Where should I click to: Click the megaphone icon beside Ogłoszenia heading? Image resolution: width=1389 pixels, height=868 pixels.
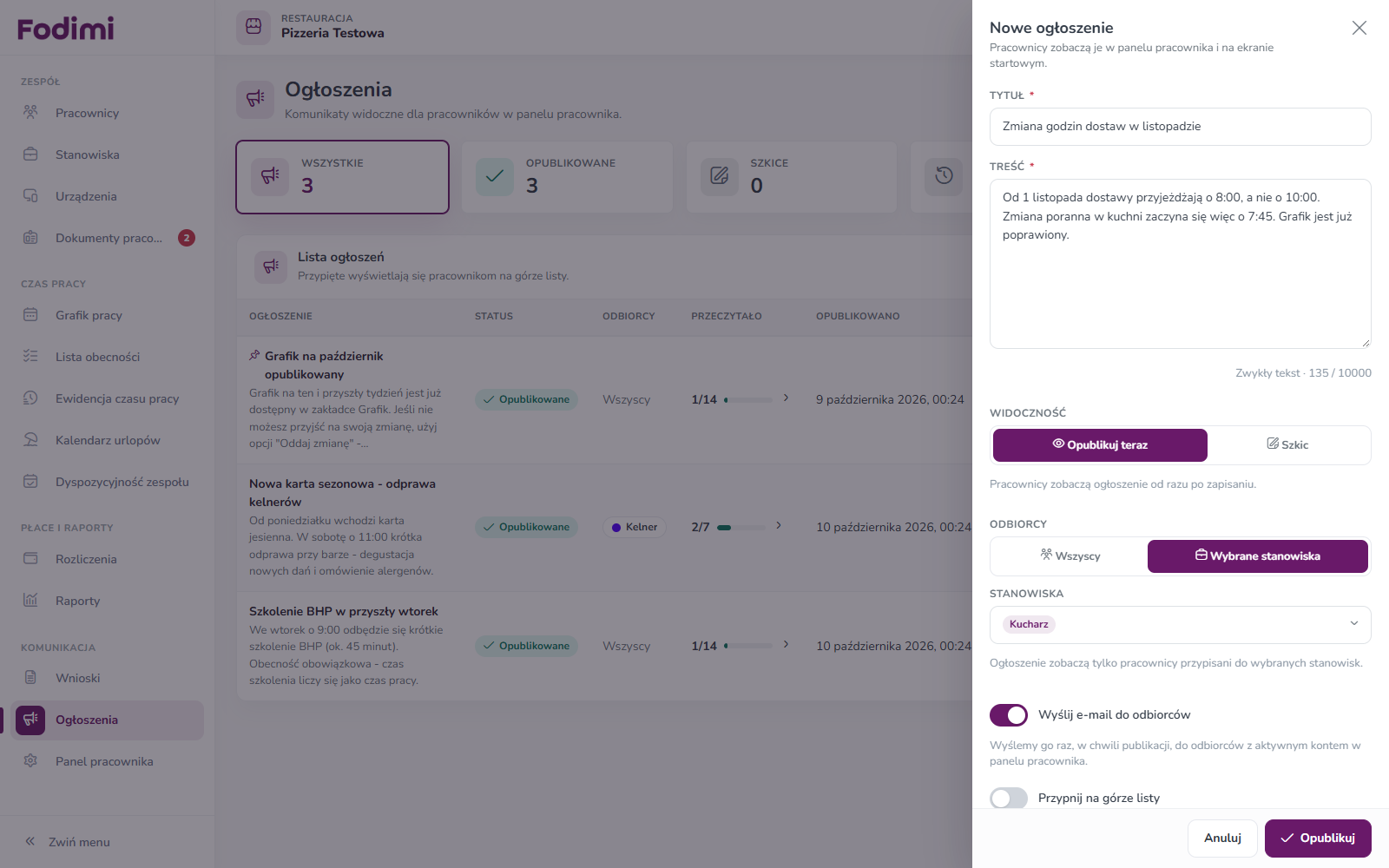(255, 99)
